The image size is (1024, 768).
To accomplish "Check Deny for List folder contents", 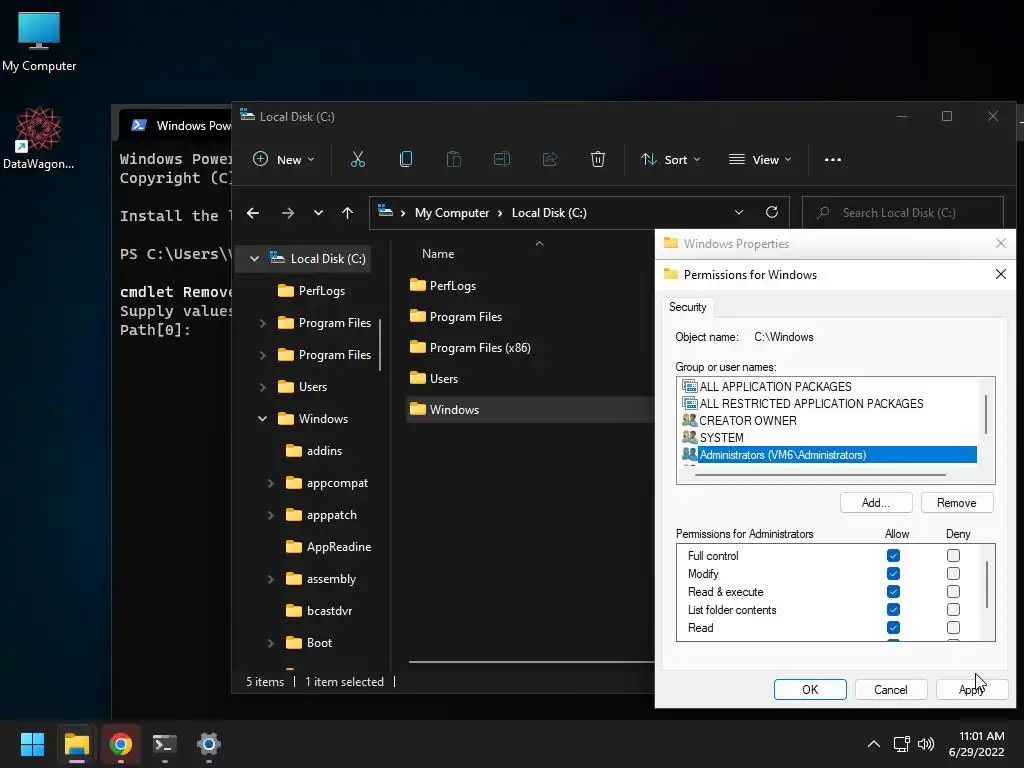I will (953, 609).
